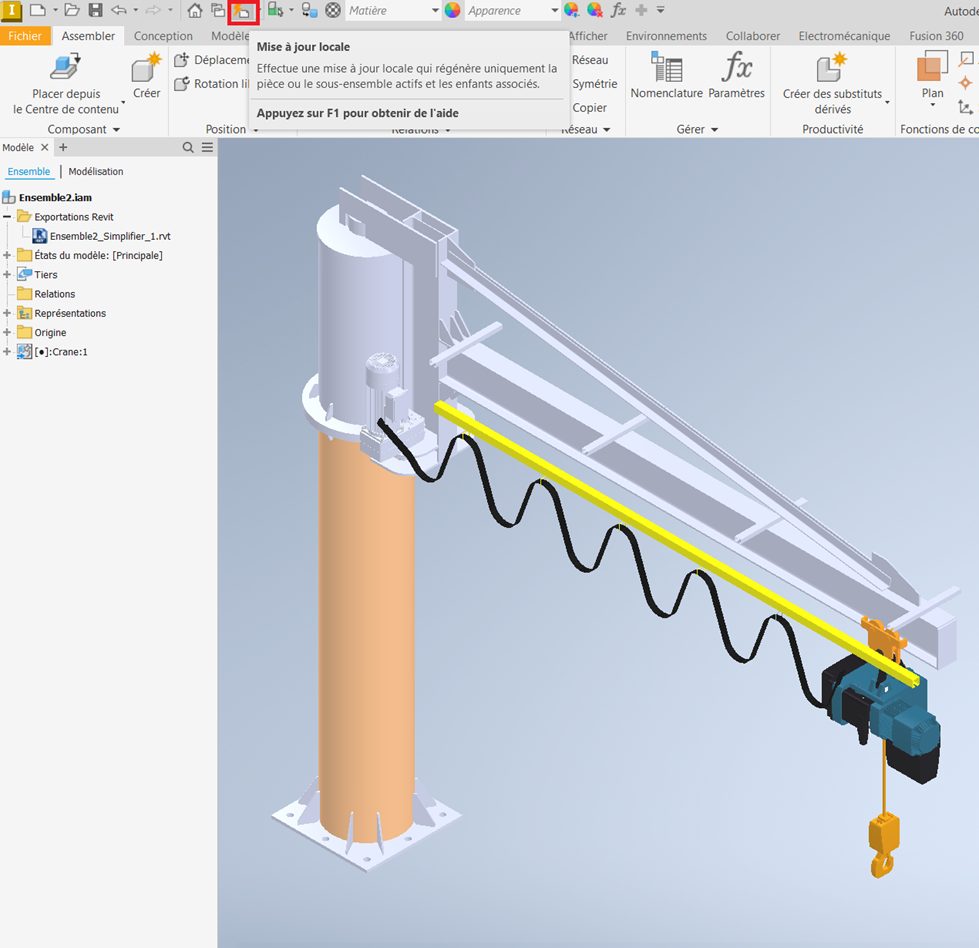This screenshot has width=979, height=948.
Task: Switch to the Modélisation browser view
Action: click(x=96, y=171)
